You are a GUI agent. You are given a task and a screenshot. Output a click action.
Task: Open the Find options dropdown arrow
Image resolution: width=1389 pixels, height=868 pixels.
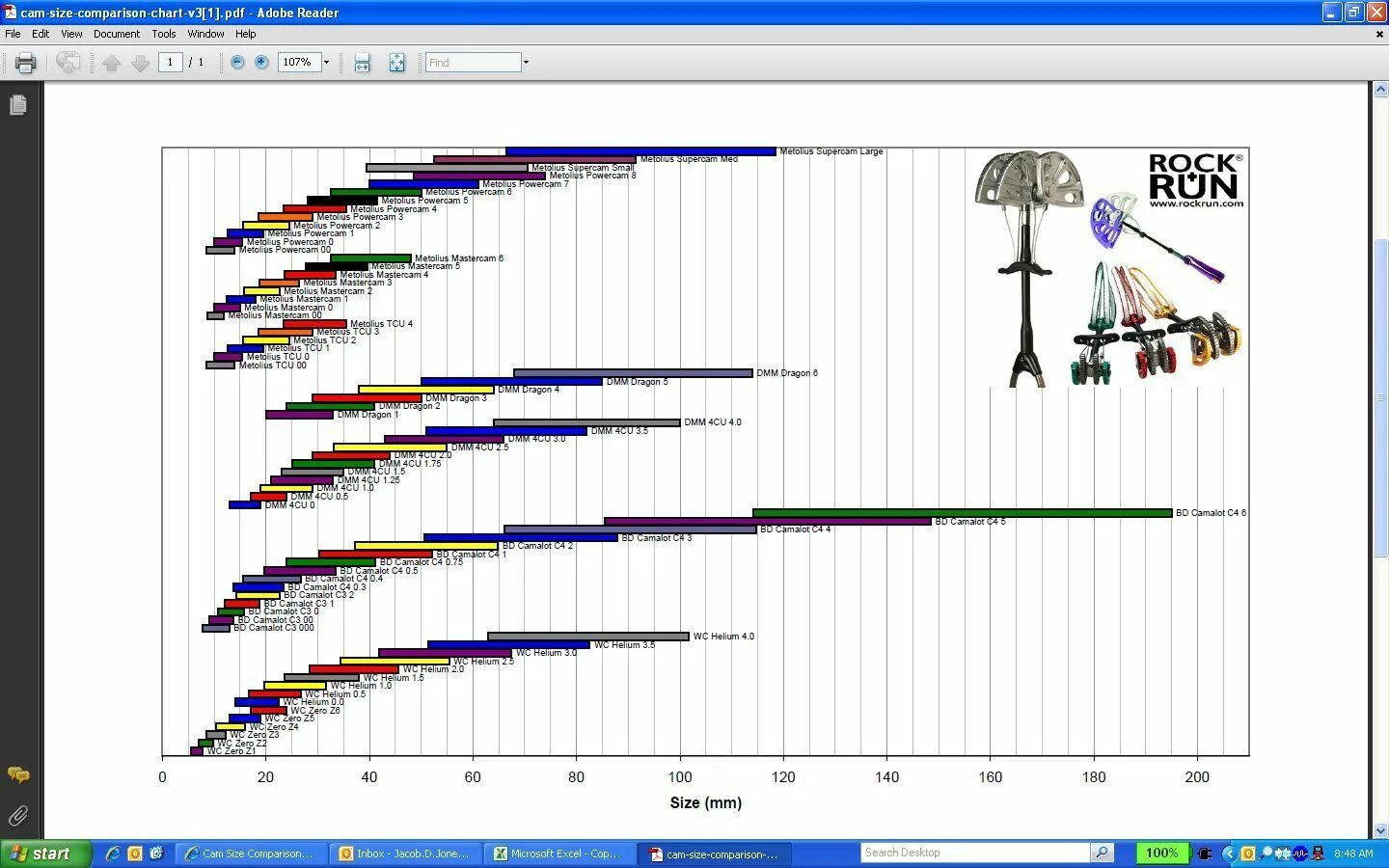[526, 63]
